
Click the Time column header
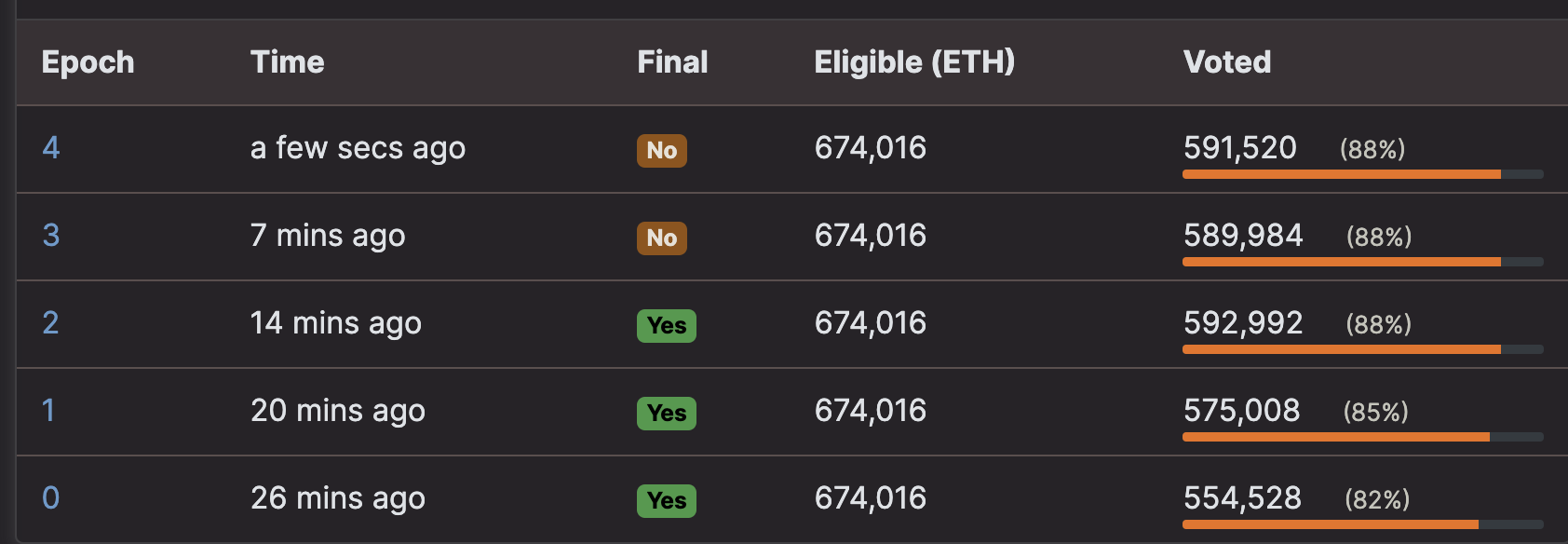coord(288,62)
